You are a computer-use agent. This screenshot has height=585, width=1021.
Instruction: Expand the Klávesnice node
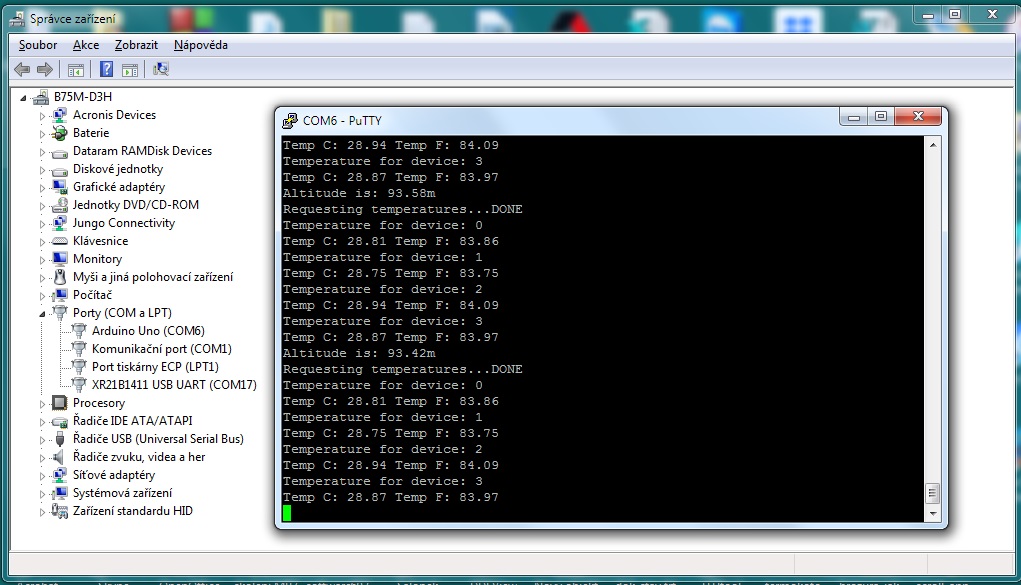point(42,242)
